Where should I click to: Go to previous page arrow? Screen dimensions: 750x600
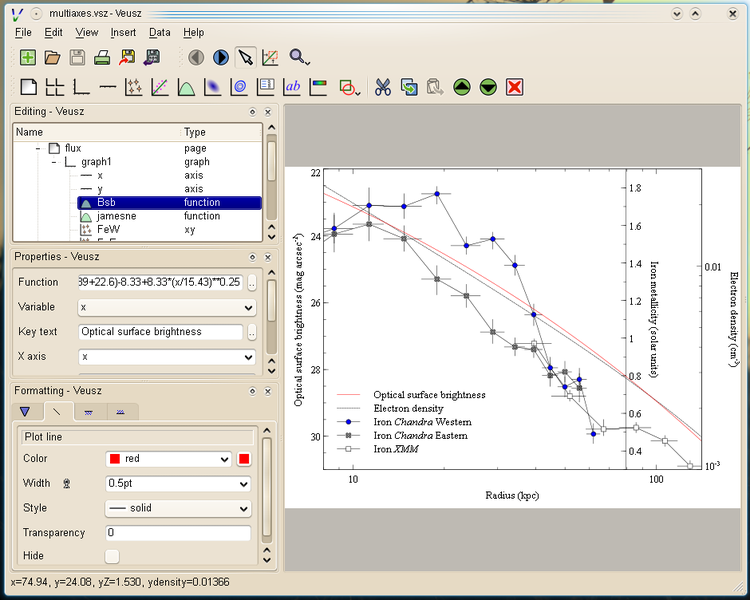[x=196, y=57]
